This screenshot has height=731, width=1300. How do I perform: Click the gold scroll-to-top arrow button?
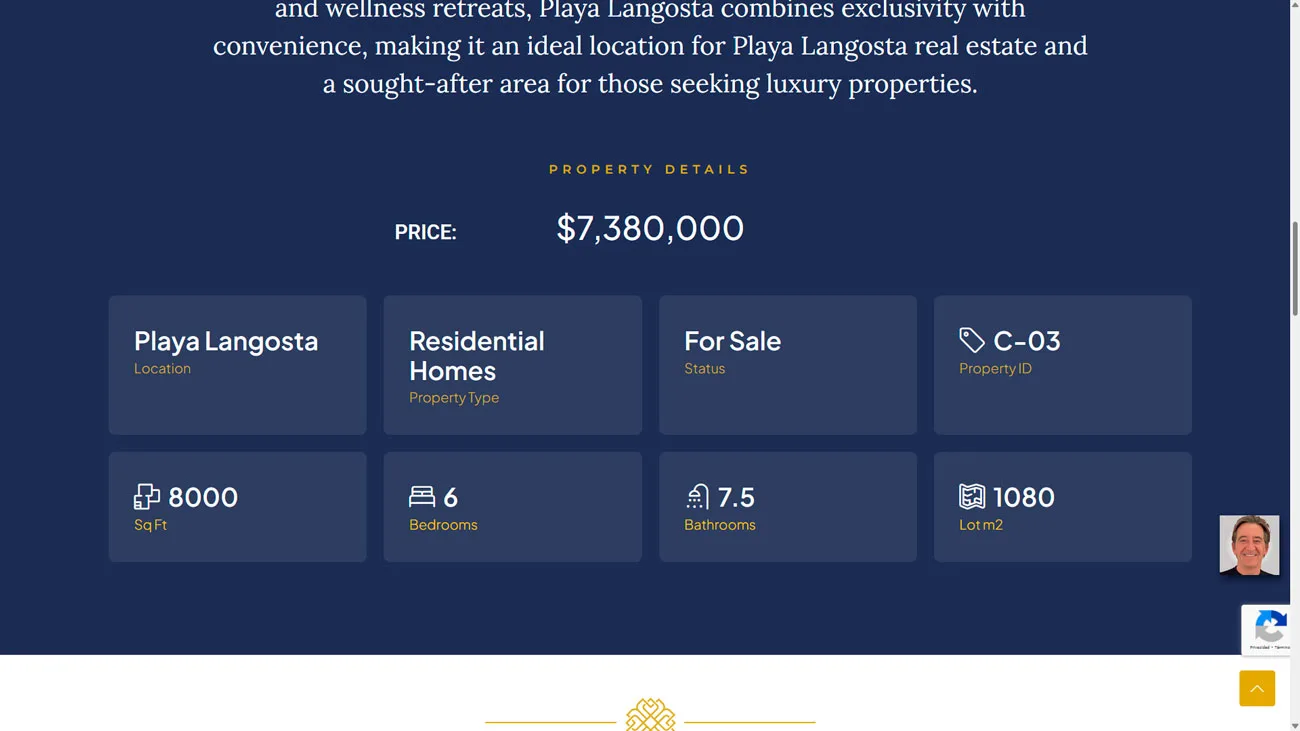click(x=1257, y=688)
